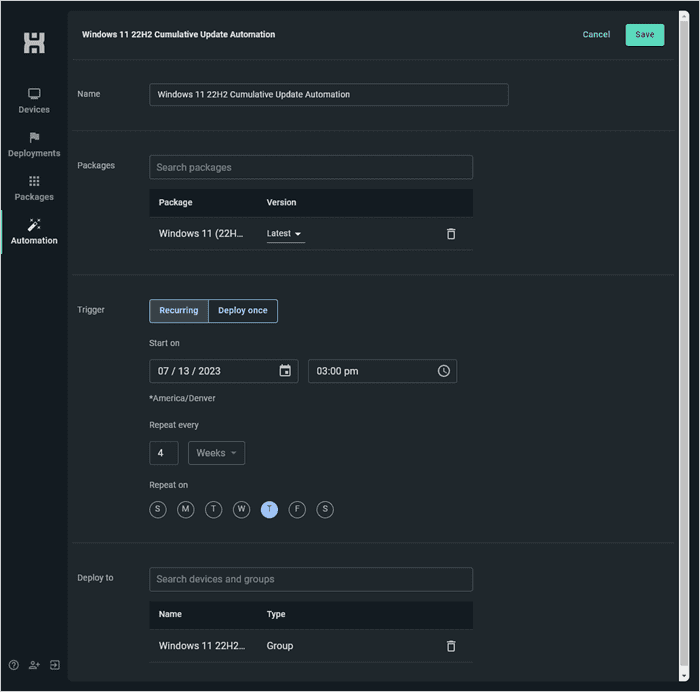Viewport: 700px width, 692px height.
Task: Click the Windows 11 (22H... package name
Action: pyautogui.click(x=201, y=233)
